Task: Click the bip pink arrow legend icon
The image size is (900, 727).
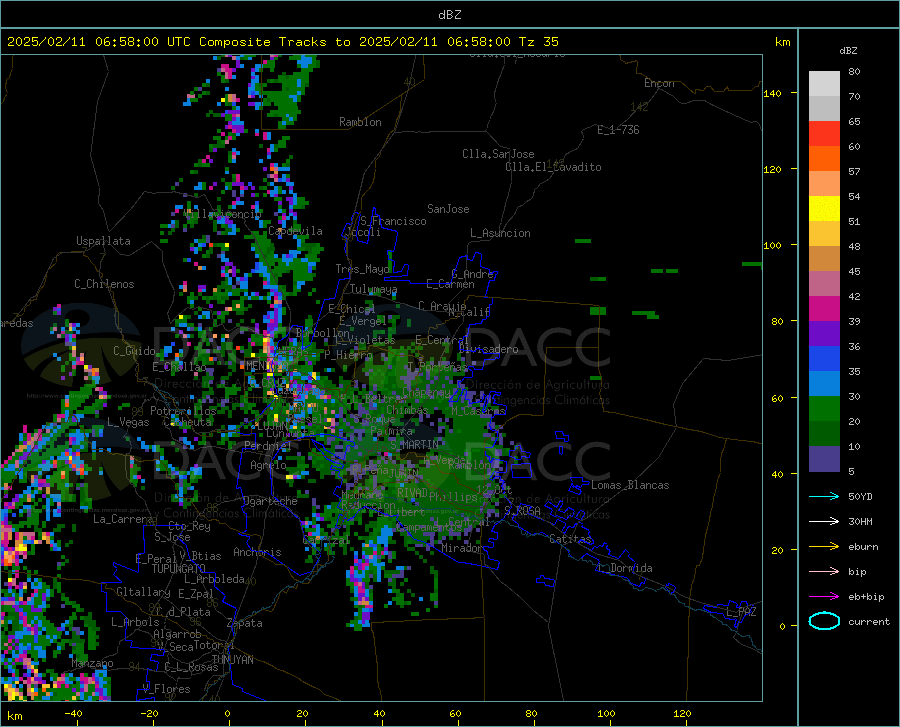Action: click(x=824, y=572)
